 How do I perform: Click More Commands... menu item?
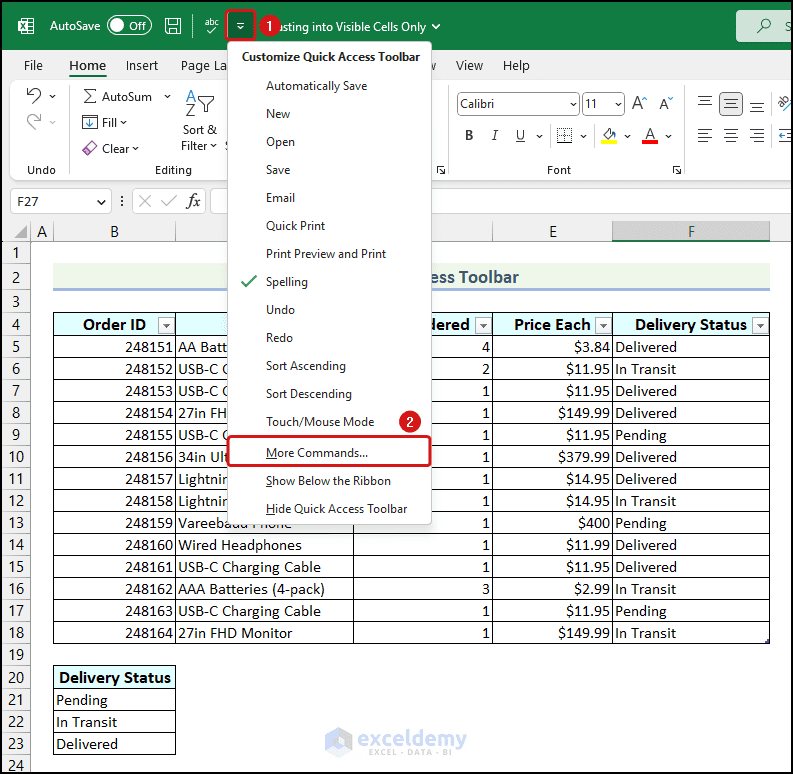tap(329, 453)
